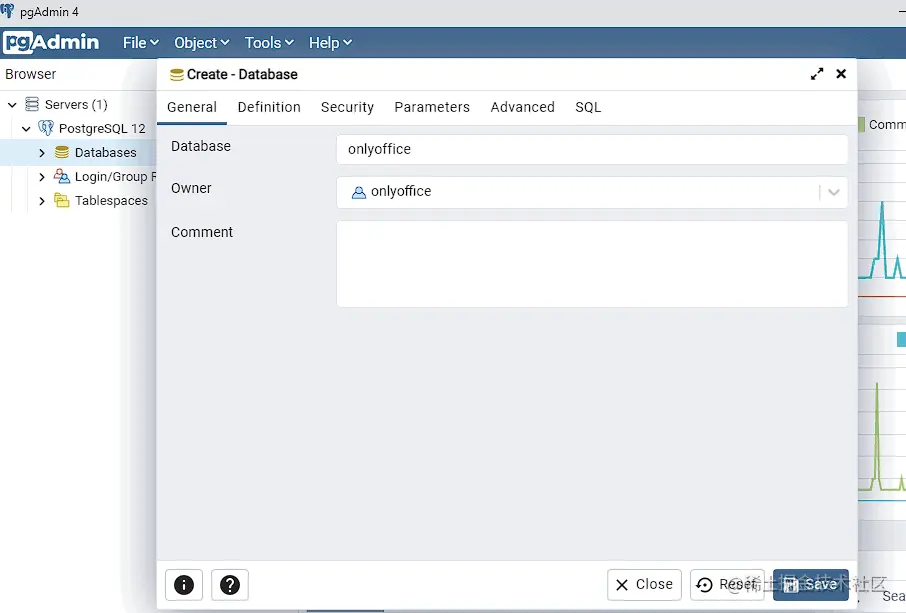Open the File menu
This screenshot has width=906, height=613.
pos(140,43)
